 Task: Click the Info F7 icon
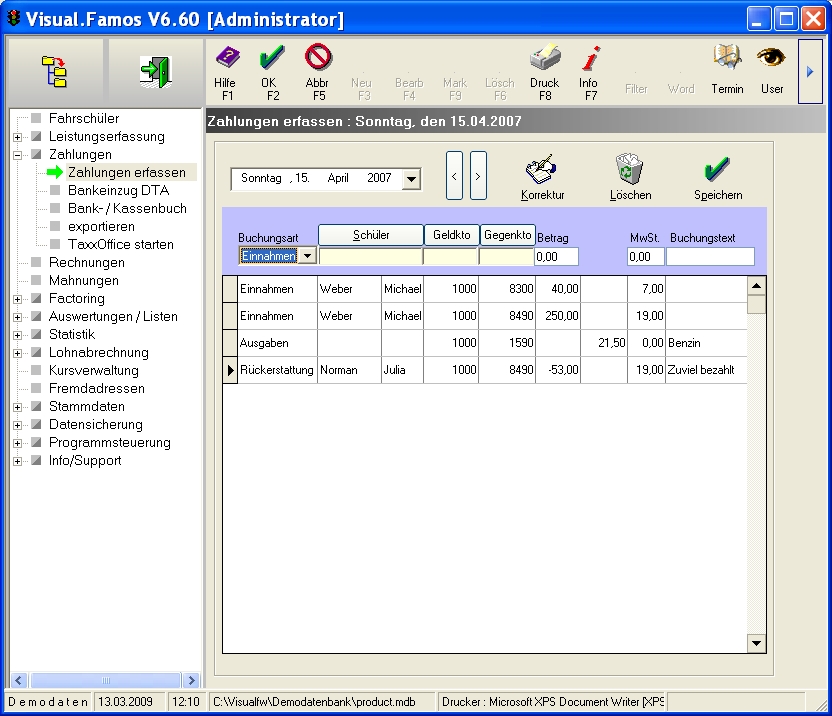pos(590,58)
